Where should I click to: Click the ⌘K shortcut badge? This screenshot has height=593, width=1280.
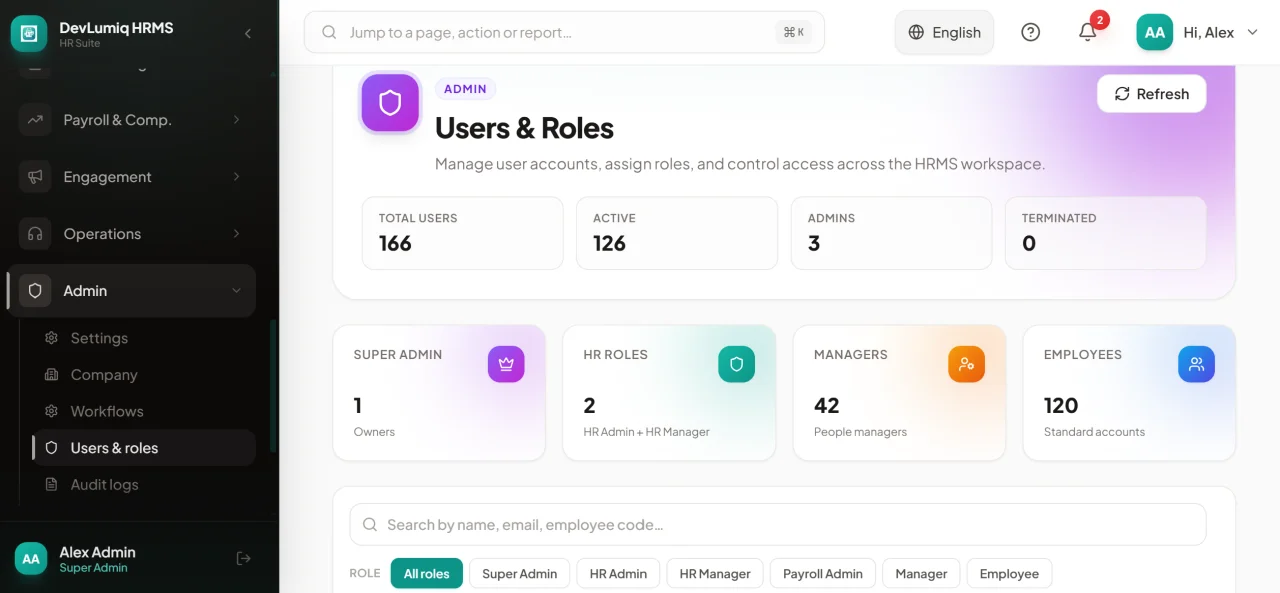coord(794,32)
